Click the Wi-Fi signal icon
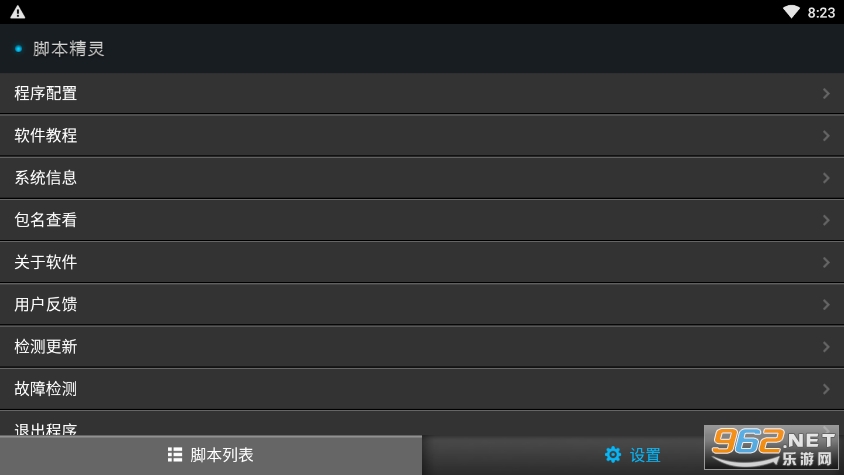 (791, 12)
